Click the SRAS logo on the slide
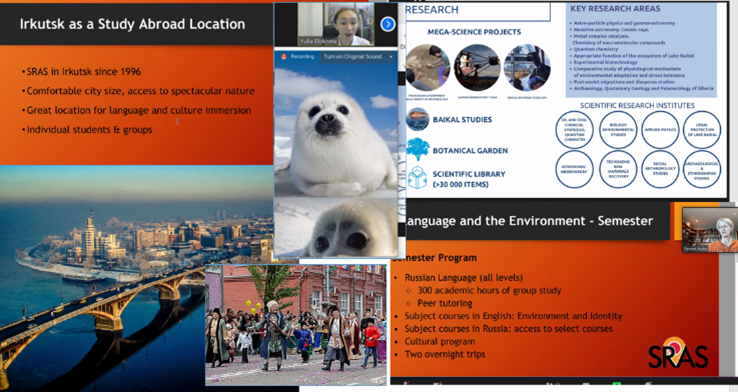 coord(678,353)
